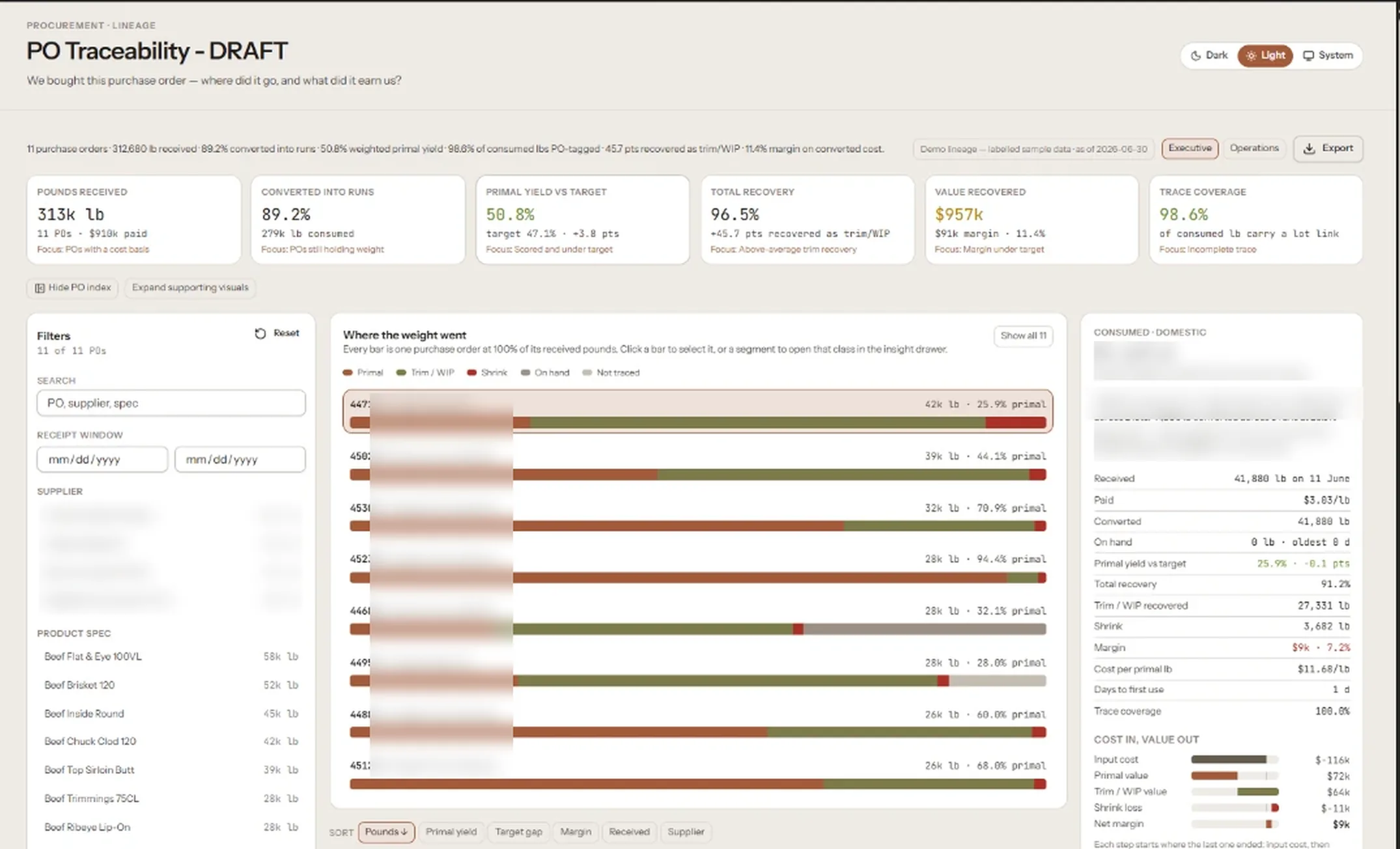Select the Primal Yield vs Target card
The image size is (1400, 849).
(x=583, y=219)
